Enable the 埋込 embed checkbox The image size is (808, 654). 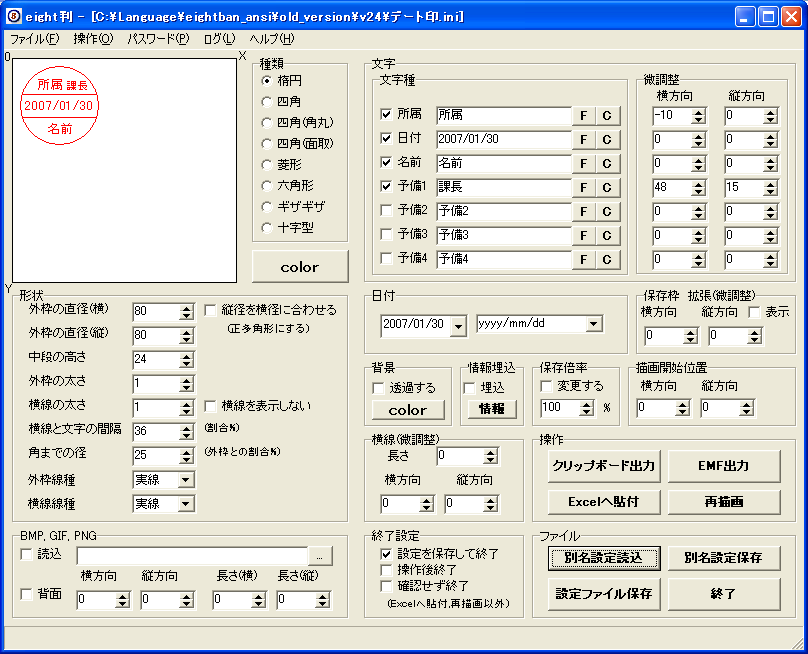tap(469, 388)
